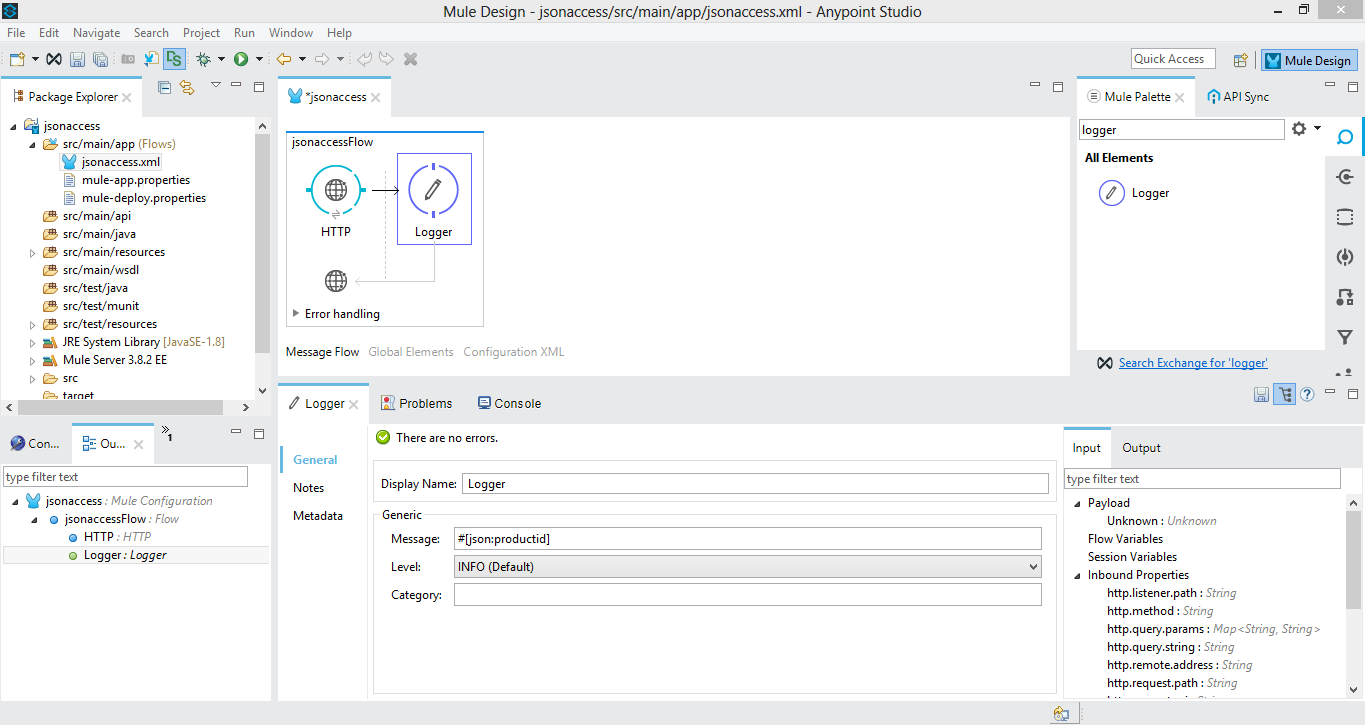
Task: Open the New wizard toolbar icon
Action: pos(16,60)
